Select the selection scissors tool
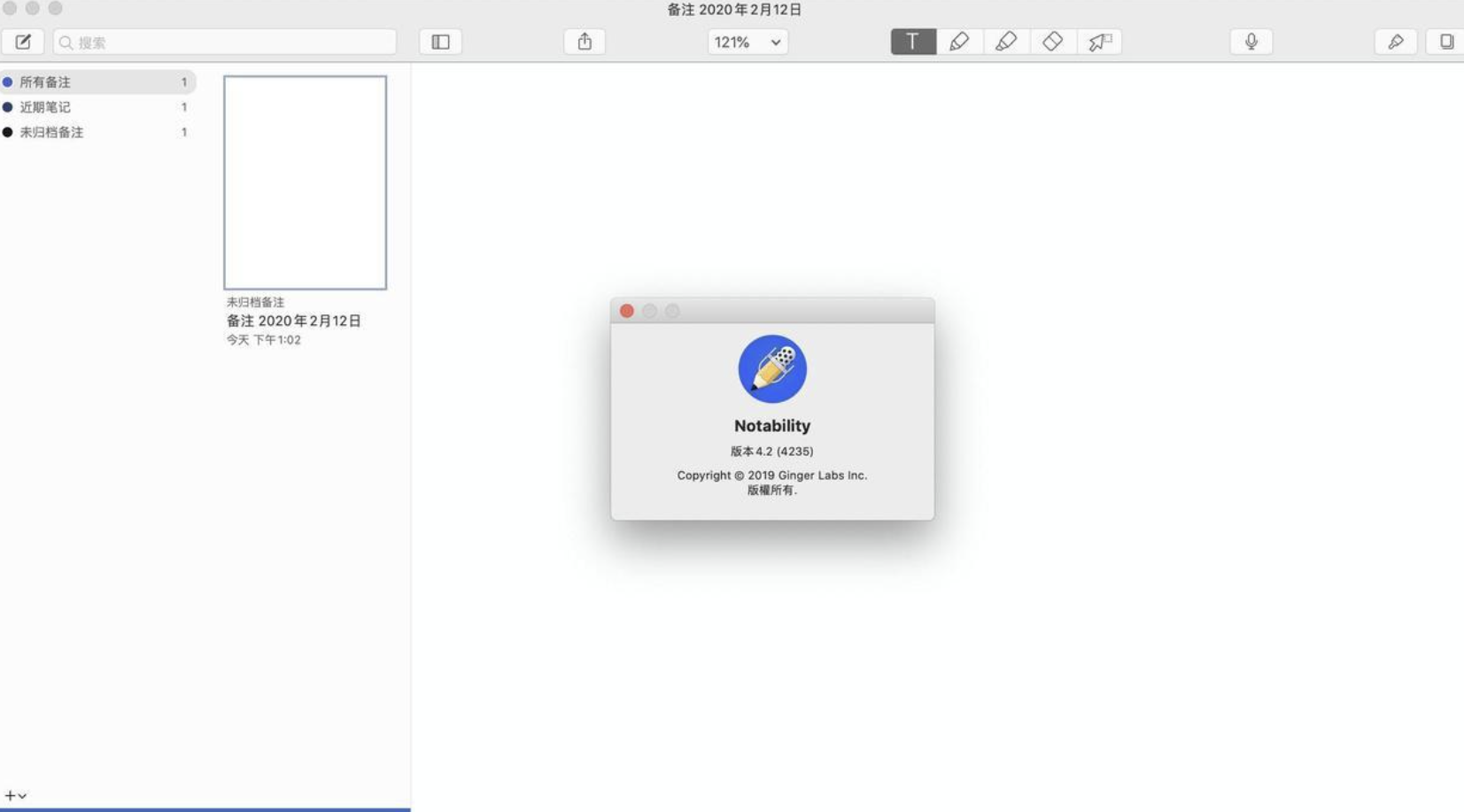This screenshot has height=812, width=1464. tap(1099, 42)
